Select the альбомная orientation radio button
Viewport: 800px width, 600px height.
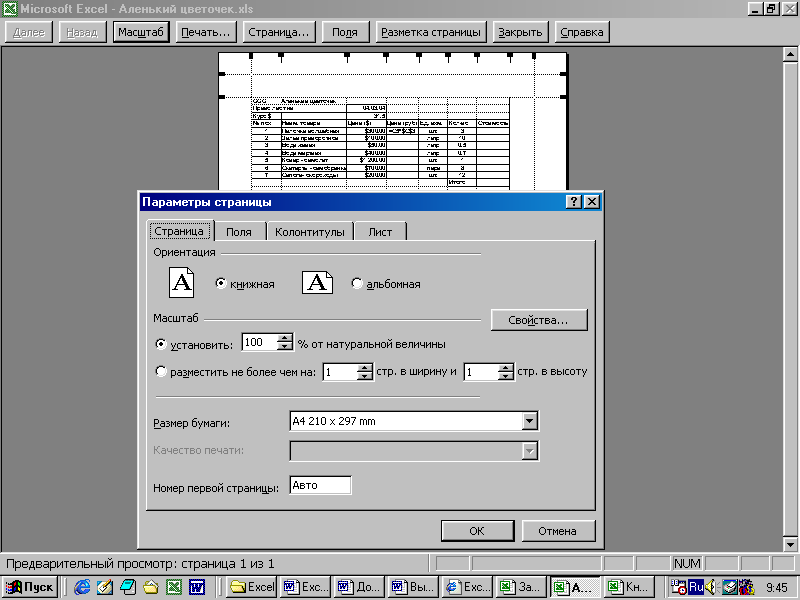click(x=357, y=283)
